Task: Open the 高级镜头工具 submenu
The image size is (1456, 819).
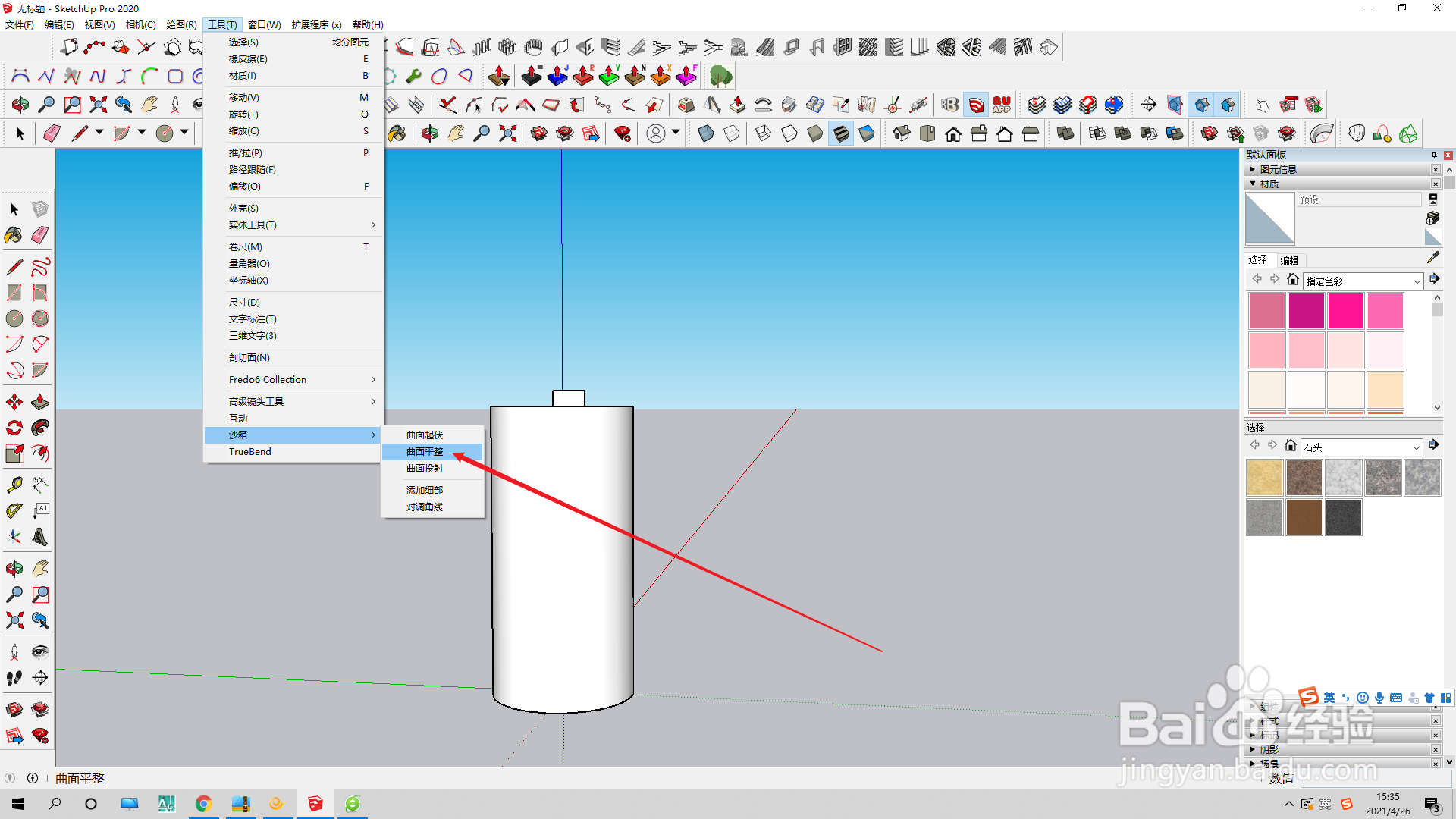Action: coord(293,402)
